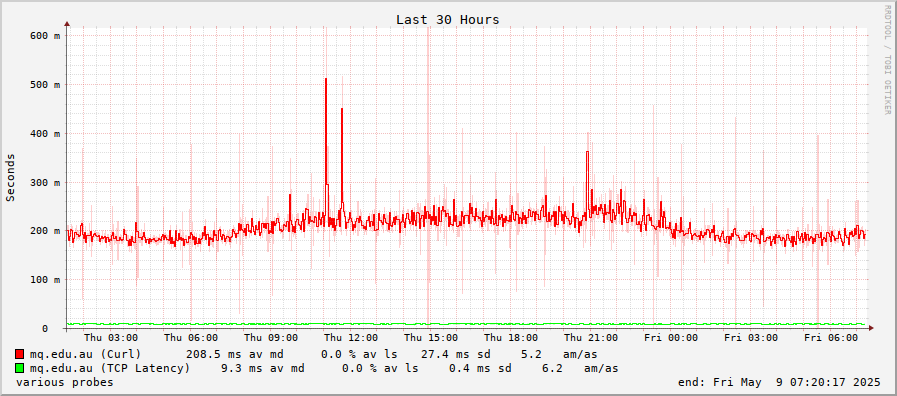Click the 'Thu 15:00' x-axis label
897x396 pixels.
tap(431, 338)
